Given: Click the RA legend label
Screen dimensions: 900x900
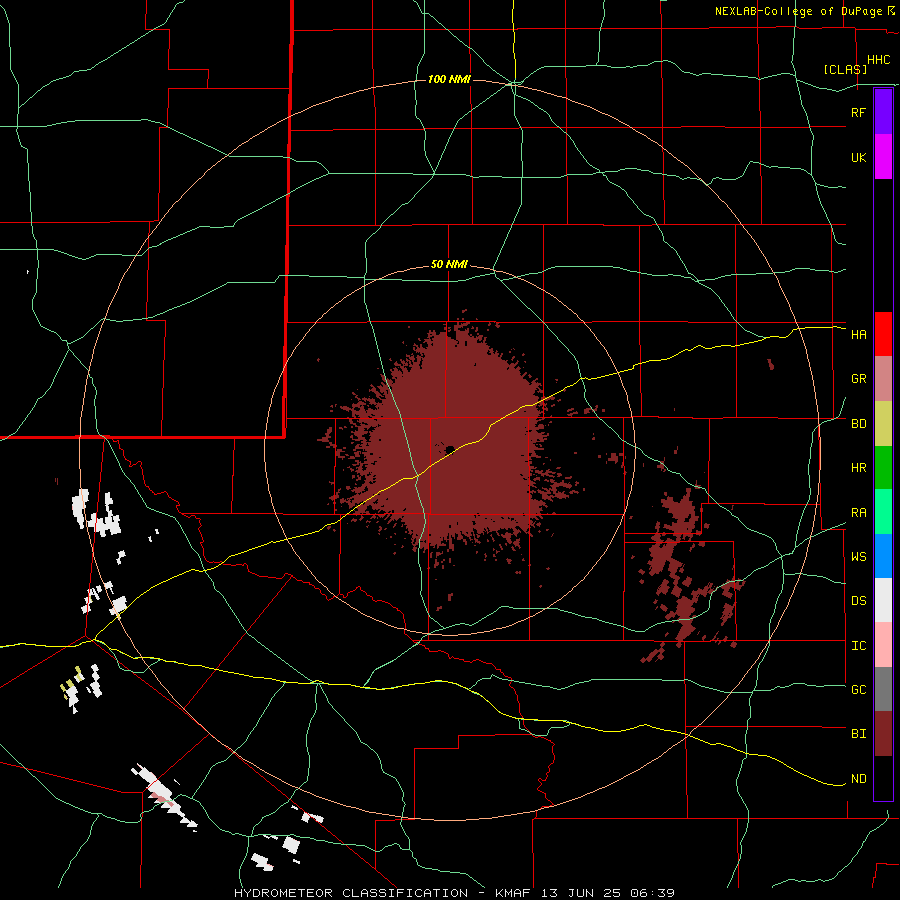Looking at the screenshot, I should pyautogui.click(x=858, y=513).
